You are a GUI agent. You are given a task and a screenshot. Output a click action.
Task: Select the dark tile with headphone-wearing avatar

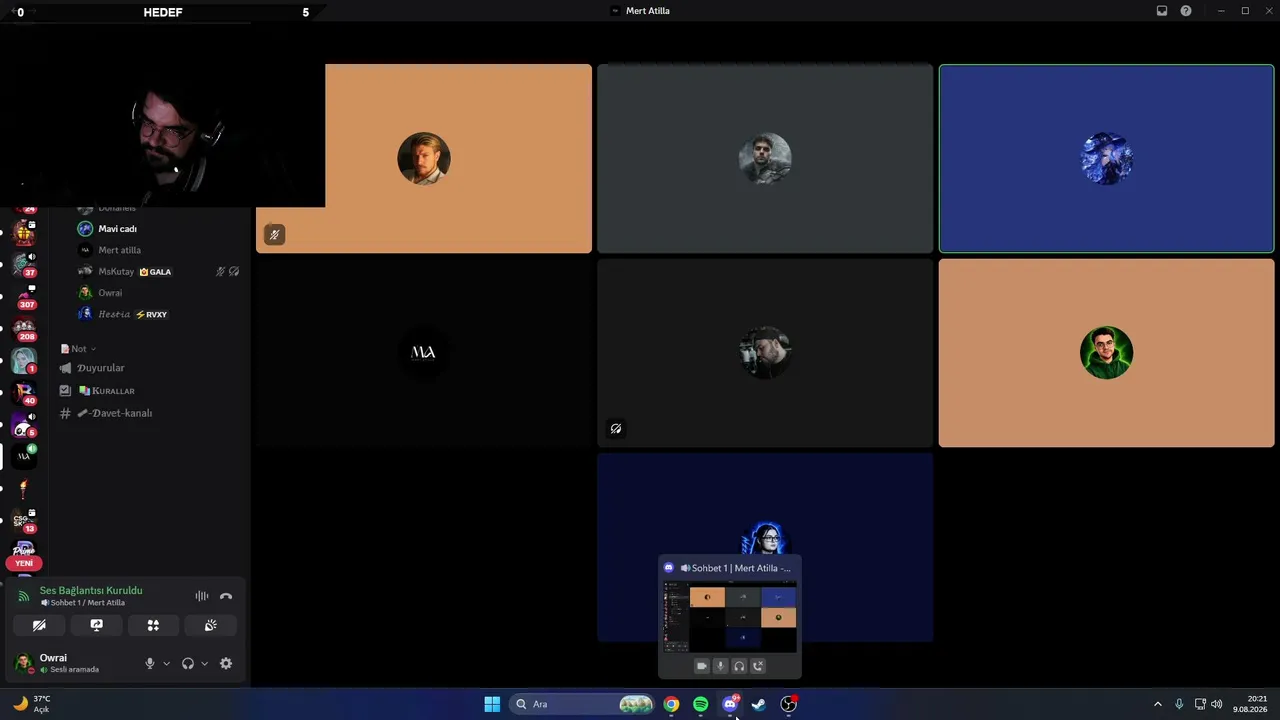point(765,353)
